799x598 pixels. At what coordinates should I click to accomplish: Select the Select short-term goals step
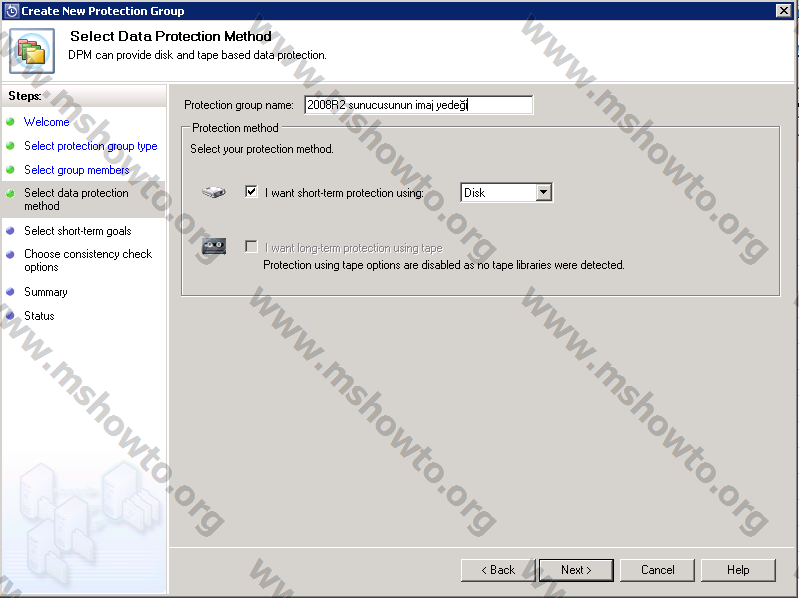click(77, 231)
